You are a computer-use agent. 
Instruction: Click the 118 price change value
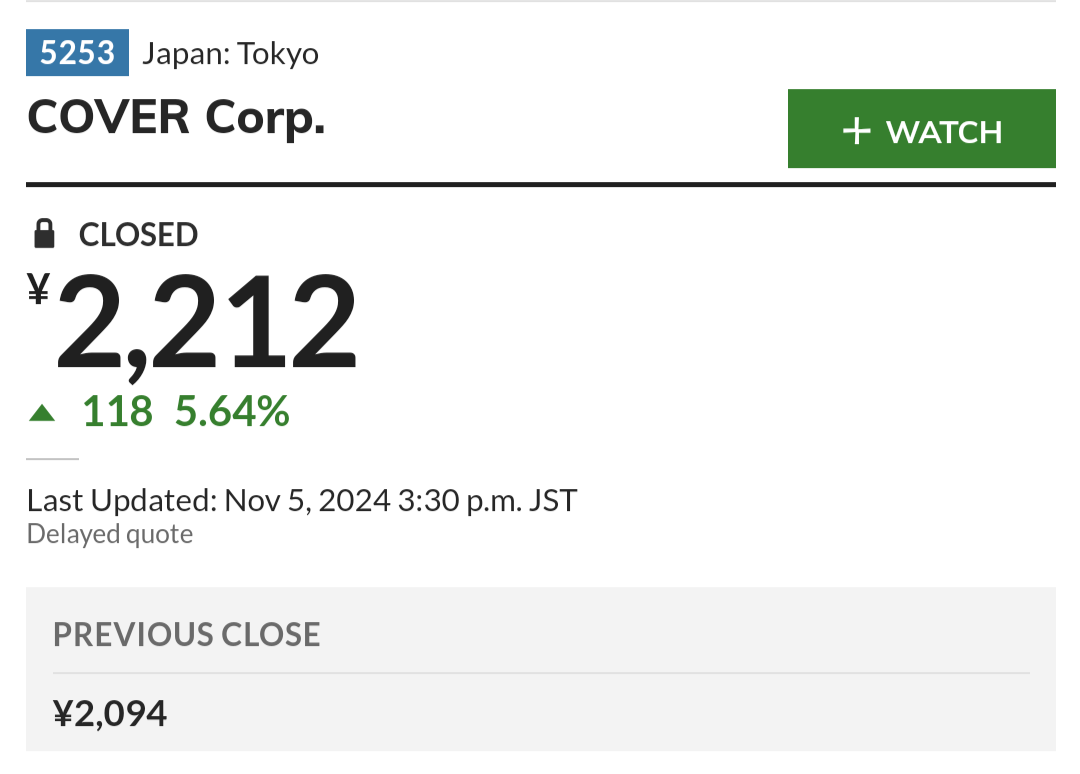tap(117, 412)
